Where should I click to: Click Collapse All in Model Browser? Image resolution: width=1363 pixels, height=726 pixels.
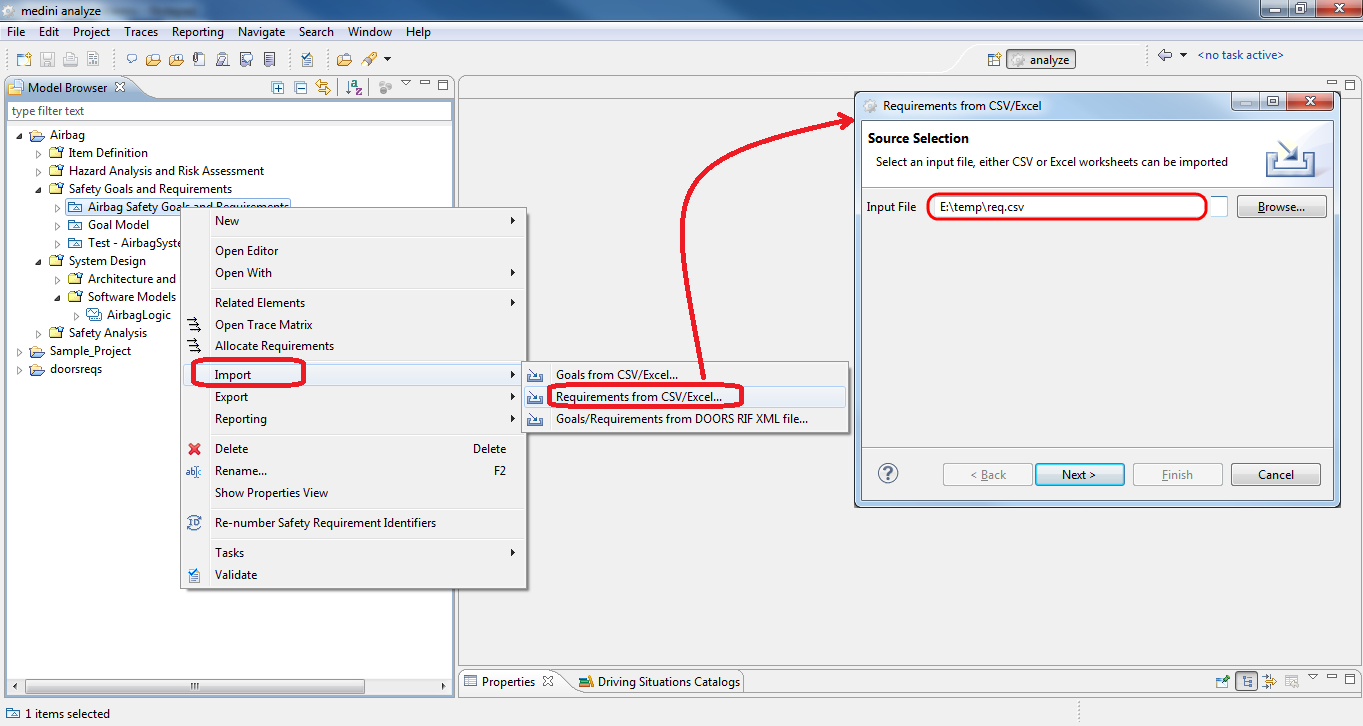point(300,88)
